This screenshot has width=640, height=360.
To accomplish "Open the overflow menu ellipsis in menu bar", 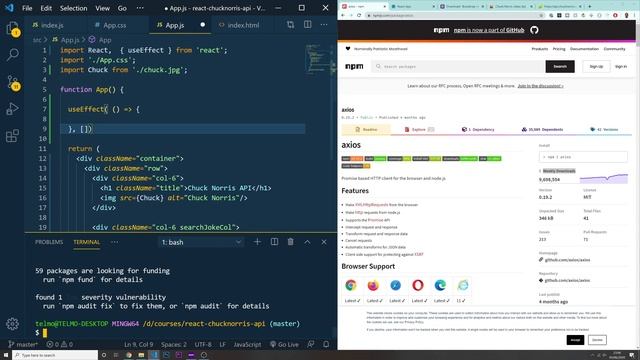I will click(x=140, y=8).
